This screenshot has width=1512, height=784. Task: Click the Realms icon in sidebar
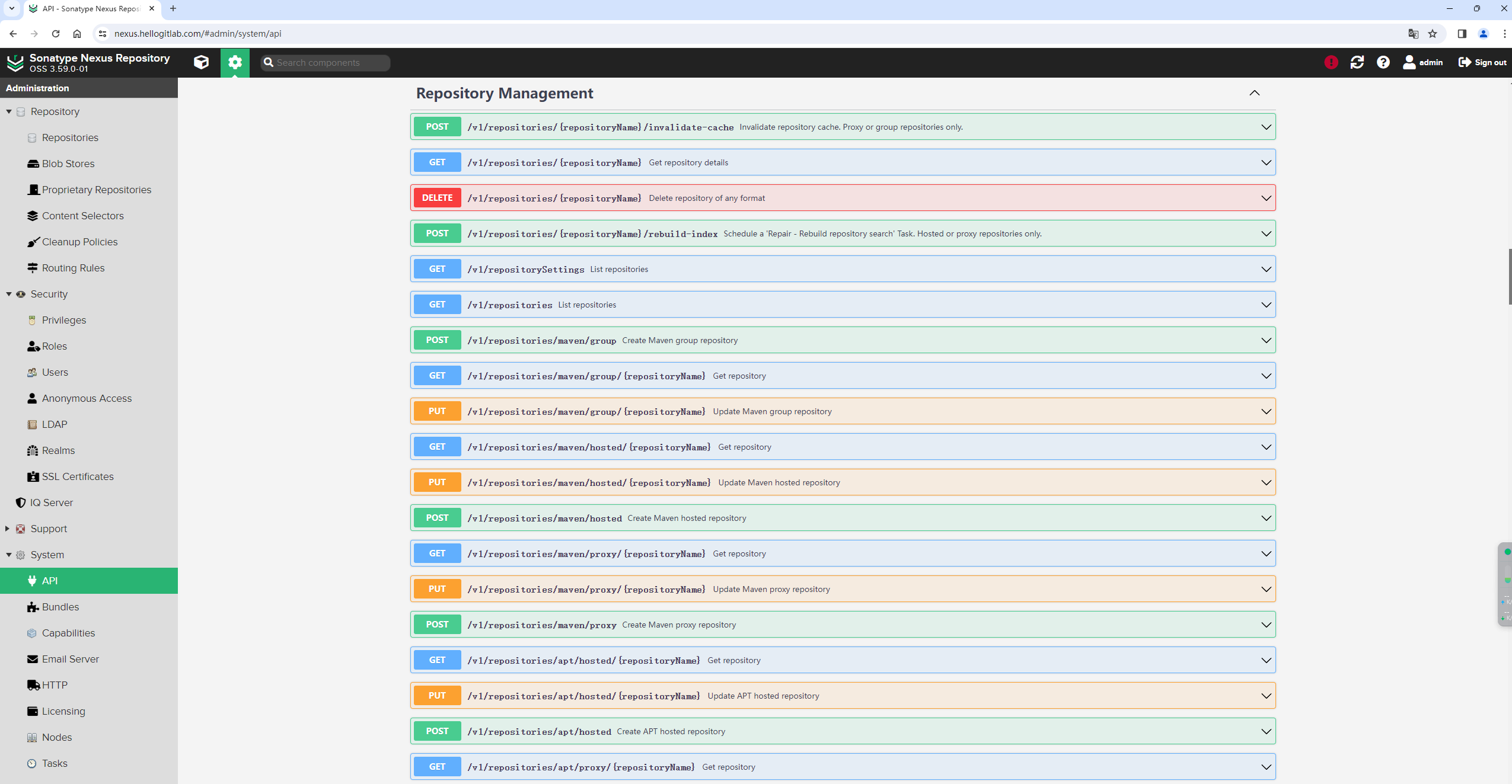pos(33,450)
